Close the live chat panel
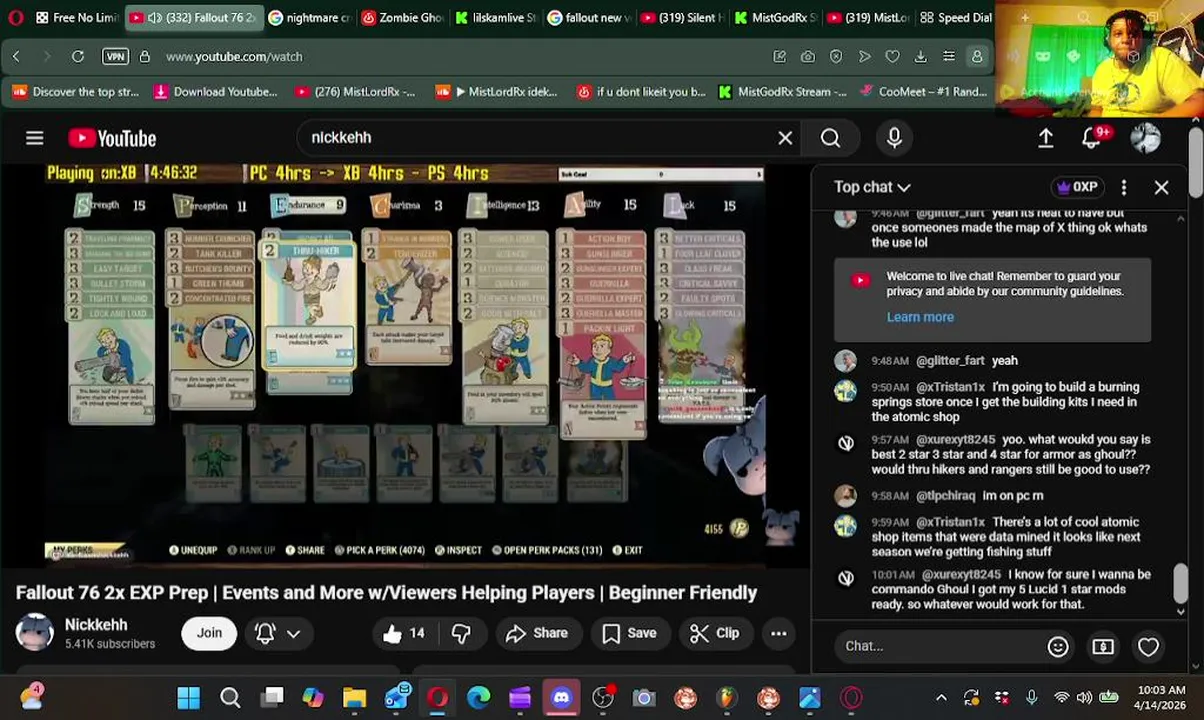 (1161, 187)
